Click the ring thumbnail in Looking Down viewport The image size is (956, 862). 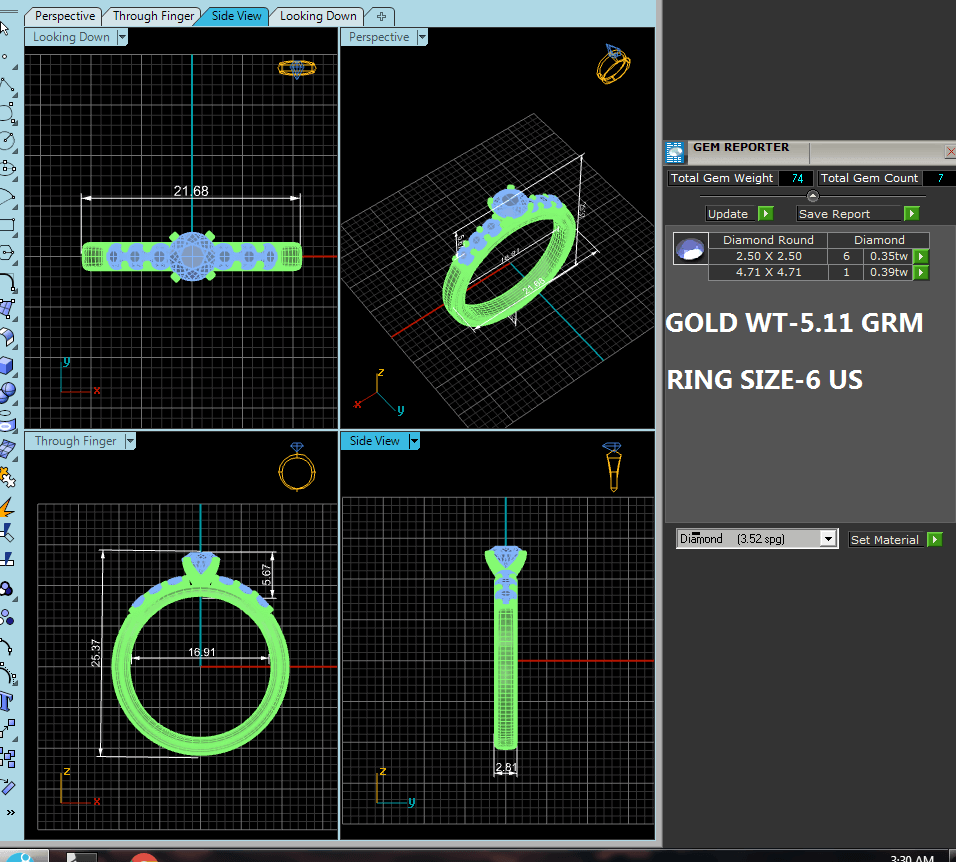pyautogui.click(x=297, y=68)
